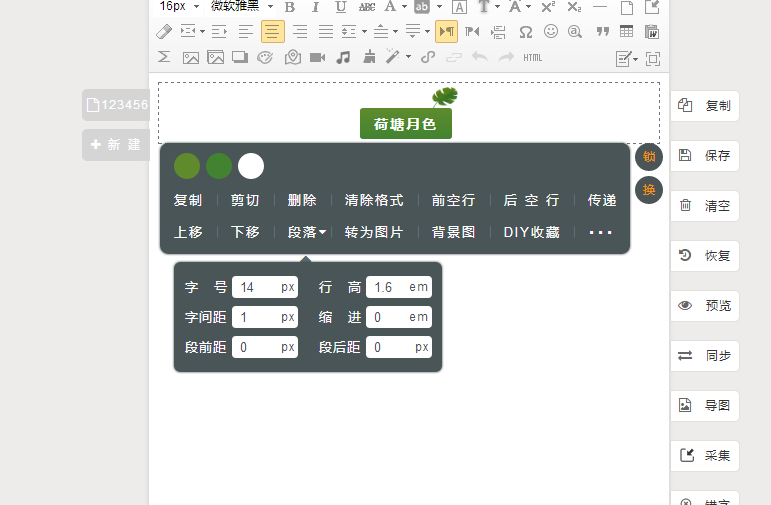Insert a single image
The height and width of the screenshot is (505, 771).
[191, 58]
